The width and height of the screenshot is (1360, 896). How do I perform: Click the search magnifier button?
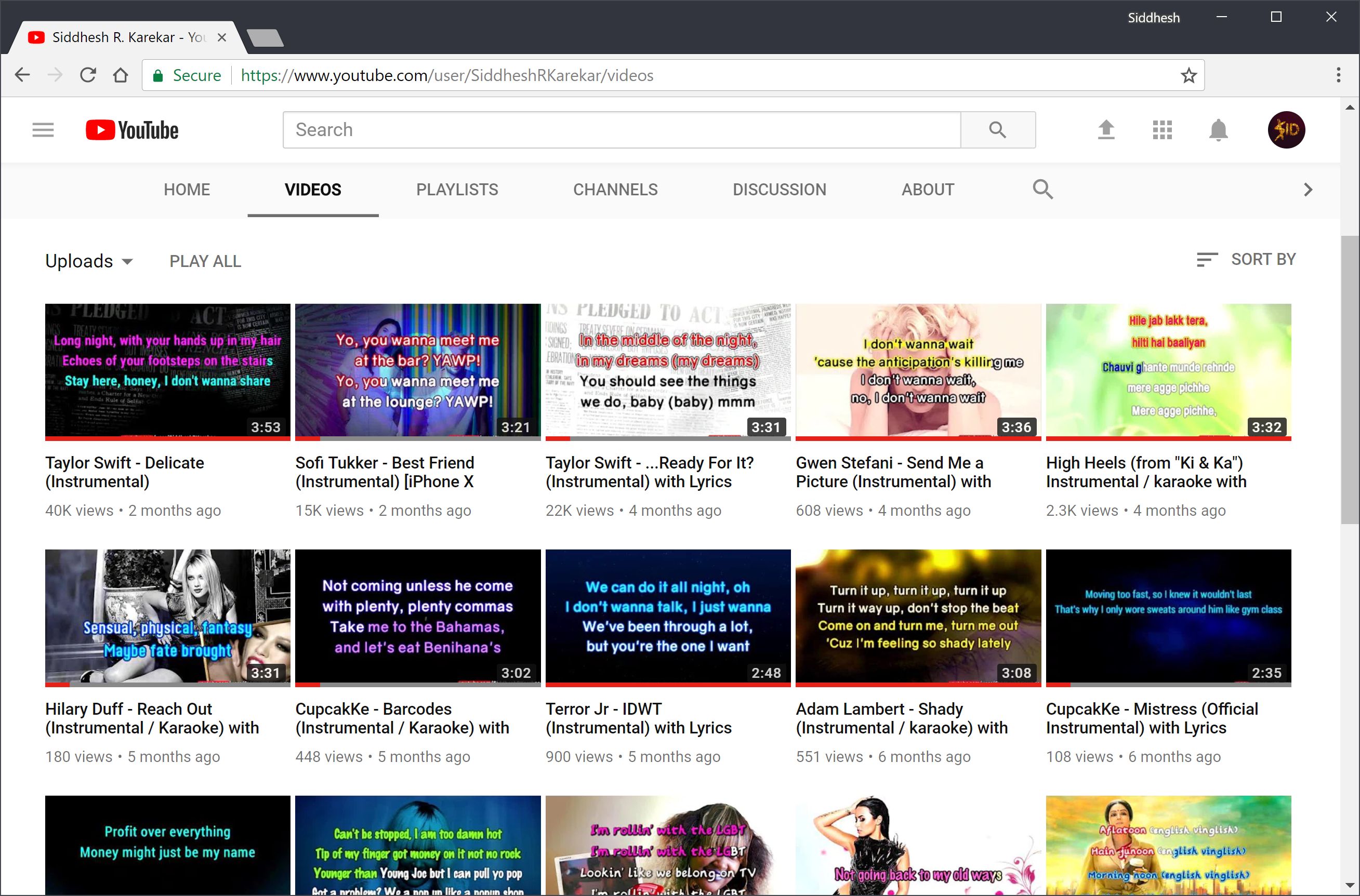tap(998, 130)
